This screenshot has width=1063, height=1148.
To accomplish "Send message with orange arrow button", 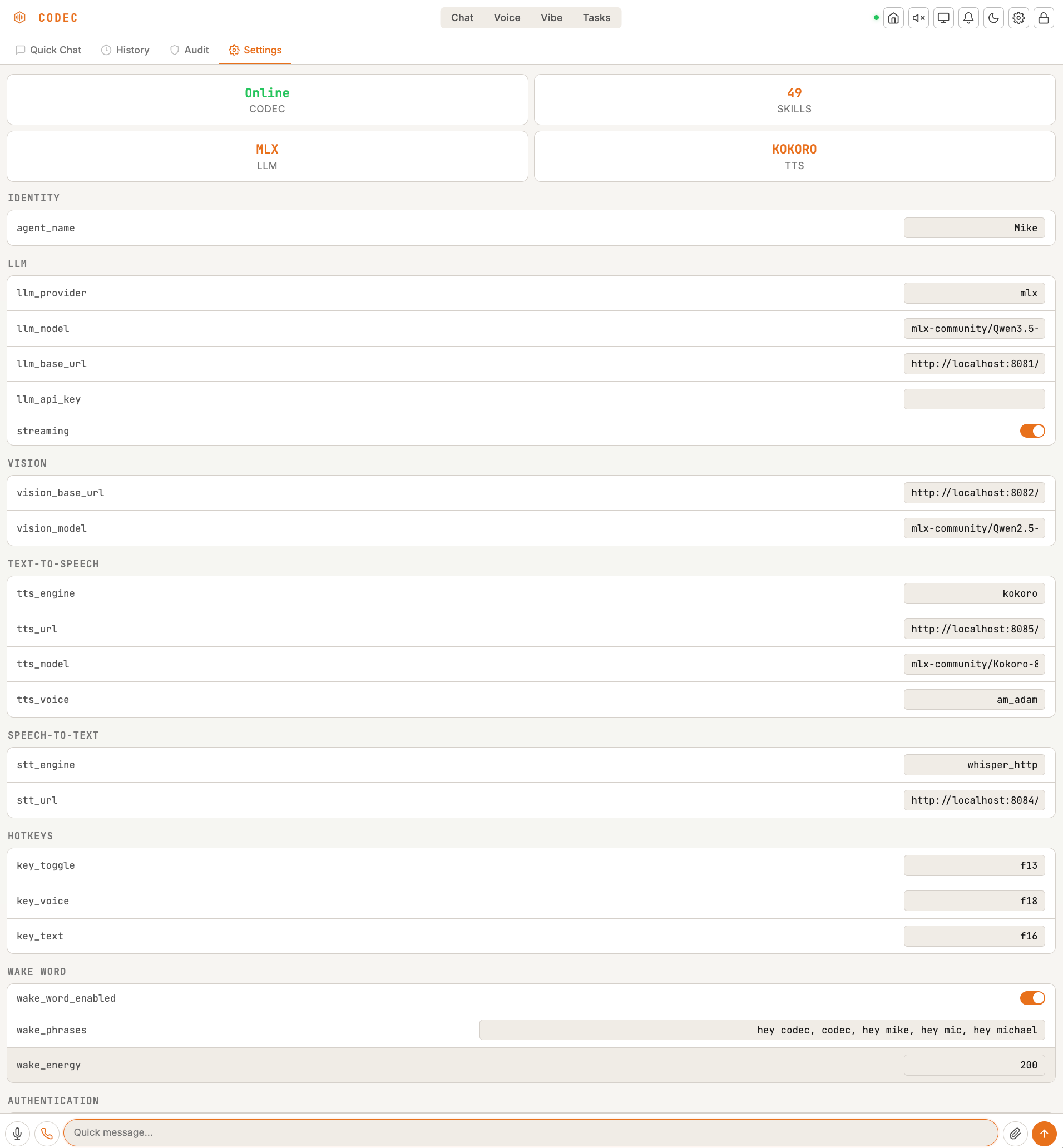I will click(x=1044, y=1133).
